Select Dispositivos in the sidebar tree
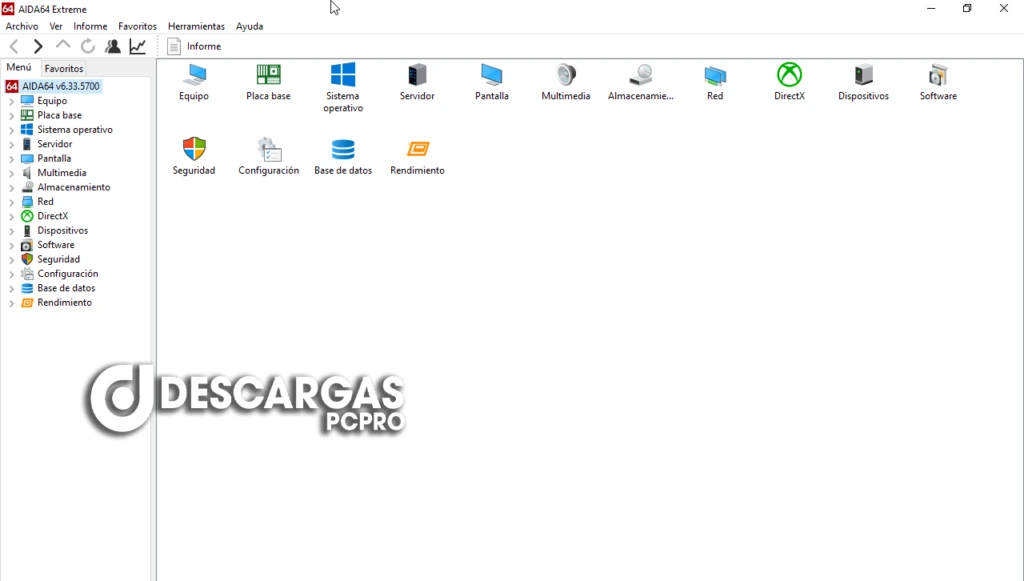This screenshot has width=1024, height=581. tap(62, 230)
